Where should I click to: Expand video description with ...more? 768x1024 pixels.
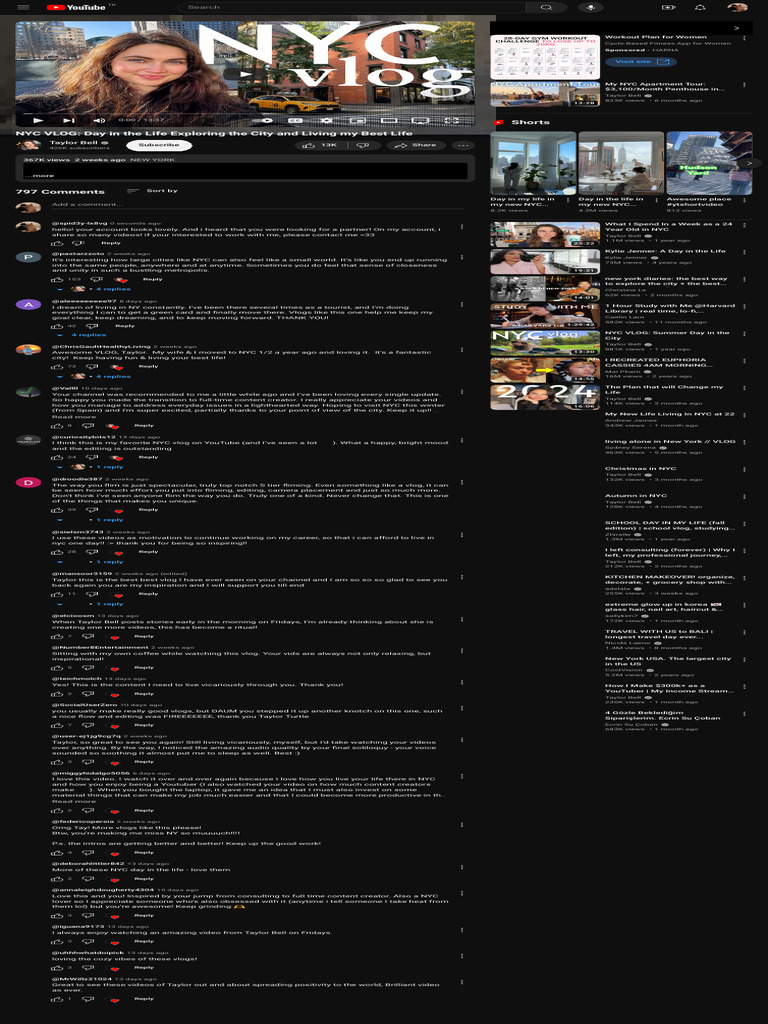pyautogui.click(x=39, y=176)
